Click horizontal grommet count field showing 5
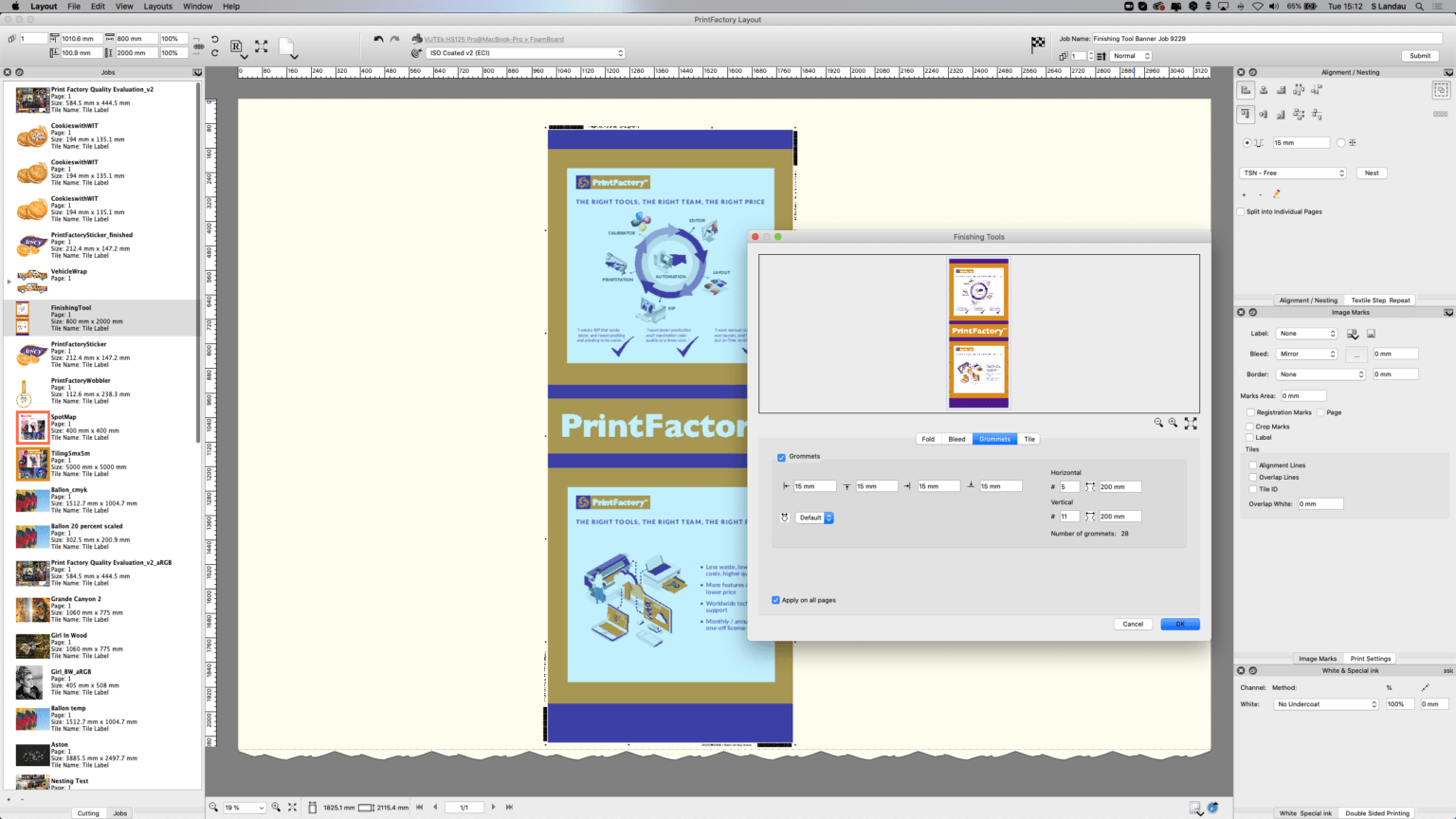The height and width of the screenshot is (819, 1456). (1069, 487)
